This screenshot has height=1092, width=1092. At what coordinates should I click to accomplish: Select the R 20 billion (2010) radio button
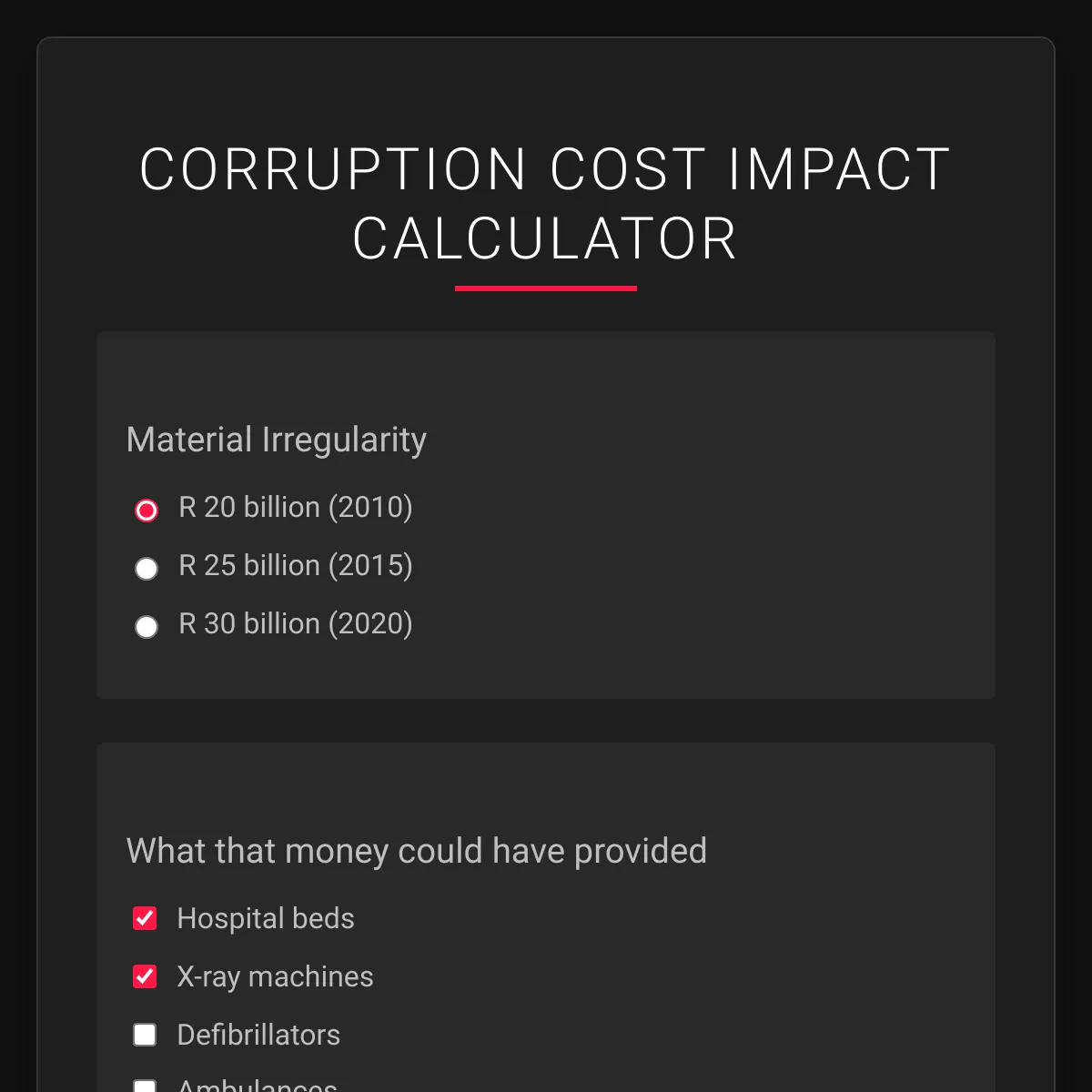coord(147,510)
